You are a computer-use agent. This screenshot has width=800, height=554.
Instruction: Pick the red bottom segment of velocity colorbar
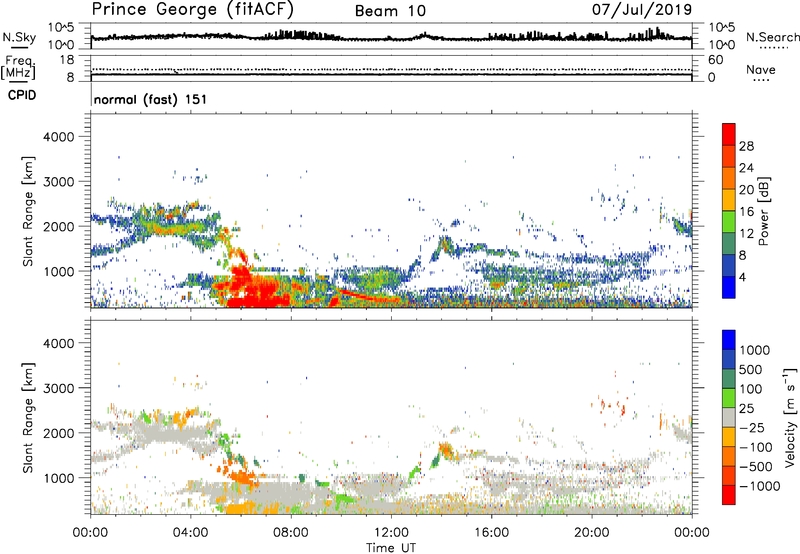click(729, 495)
